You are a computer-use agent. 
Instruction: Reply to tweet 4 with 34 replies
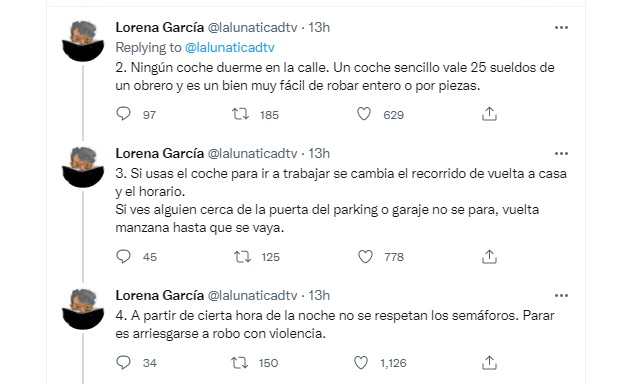[x=124, y=362]
